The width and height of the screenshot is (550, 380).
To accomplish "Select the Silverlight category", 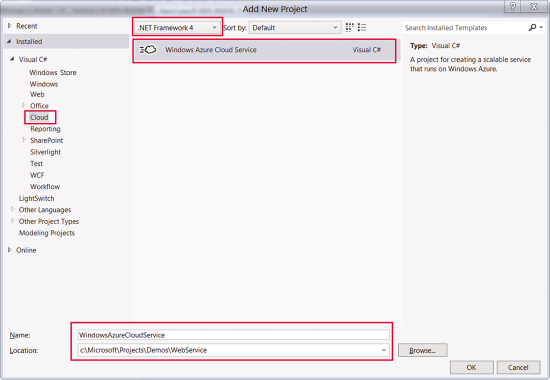I will click(45, 152).
